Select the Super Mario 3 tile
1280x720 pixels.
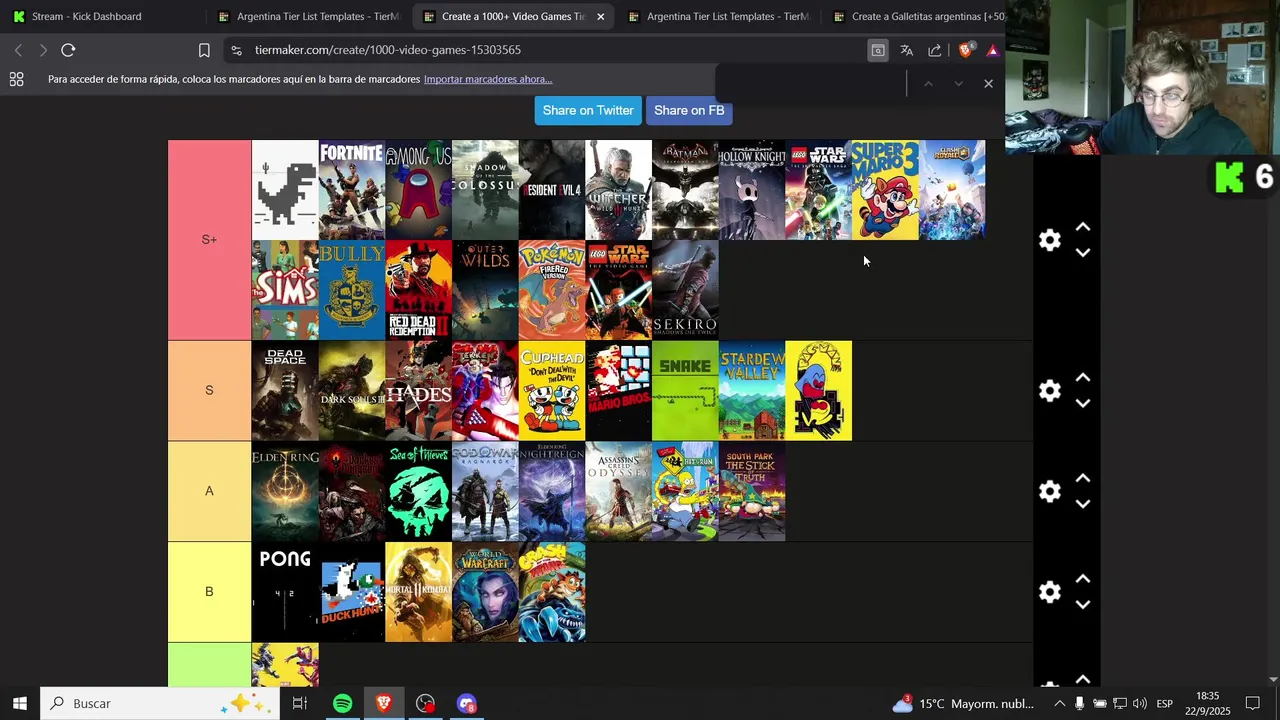coord(885,190)
